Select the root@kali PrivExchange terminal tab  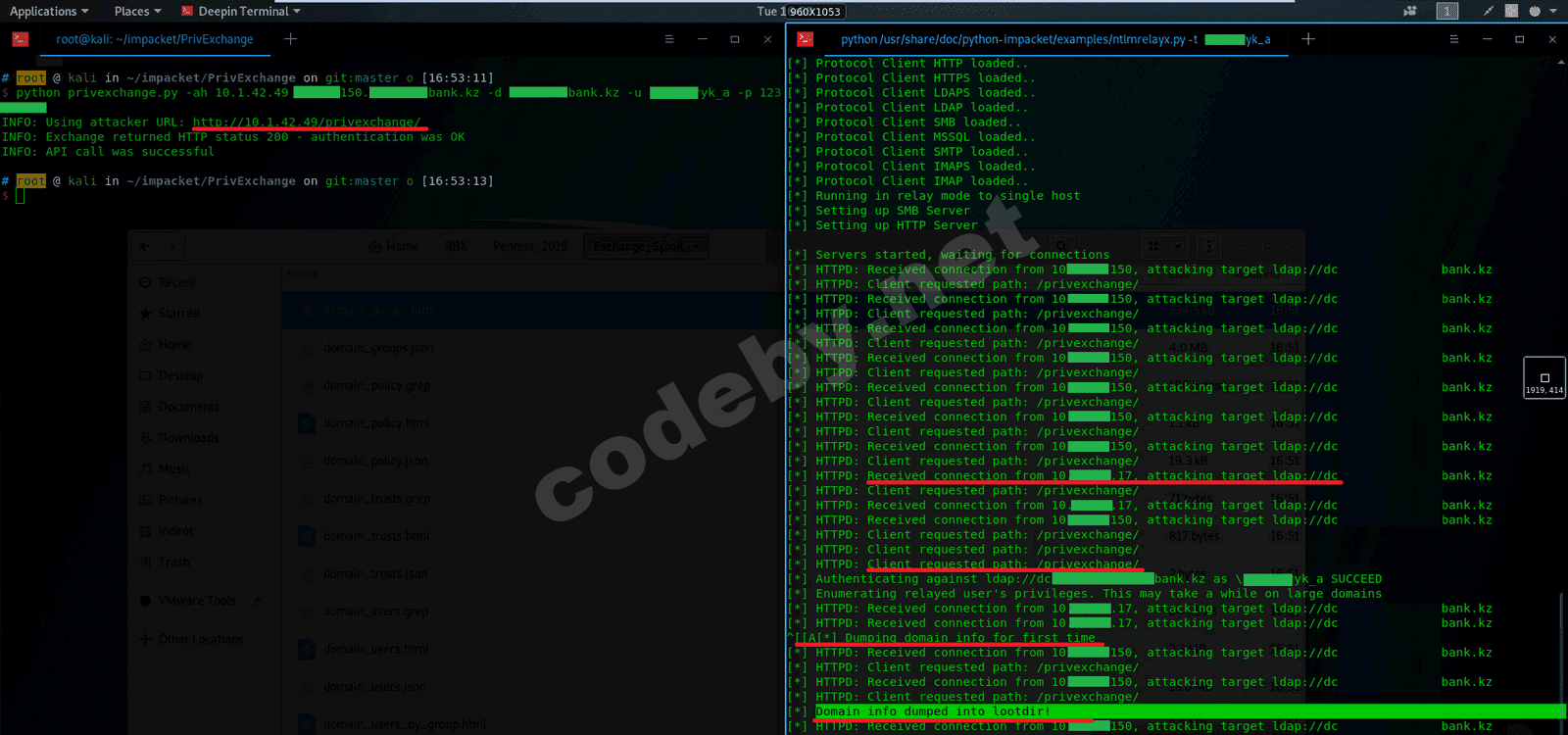click(154, 39)
